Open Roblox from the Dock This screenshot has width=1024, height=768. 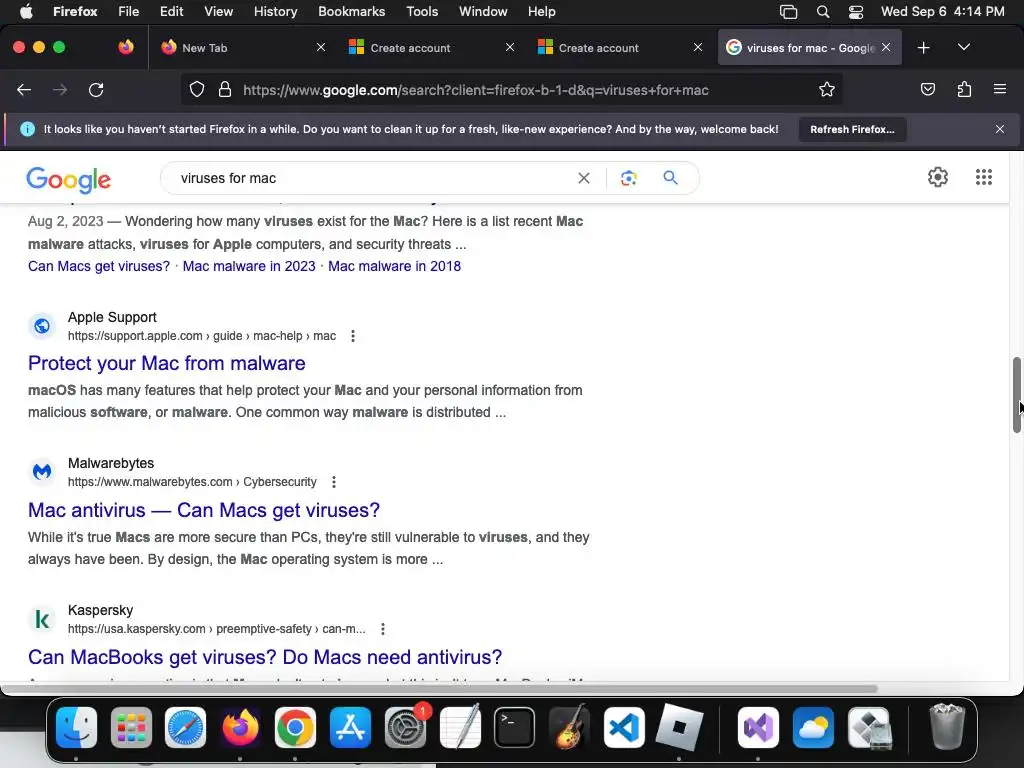679,727
